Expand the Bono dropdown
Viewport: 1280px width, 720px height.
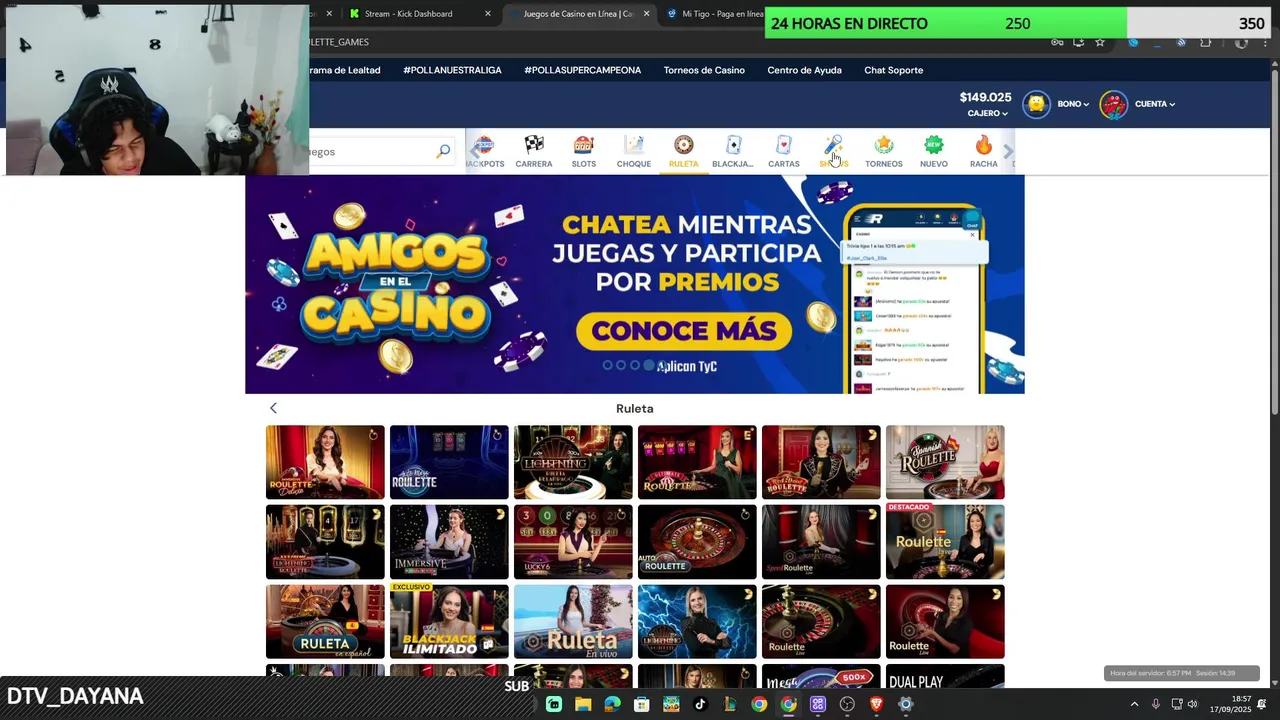(1073, 104)
